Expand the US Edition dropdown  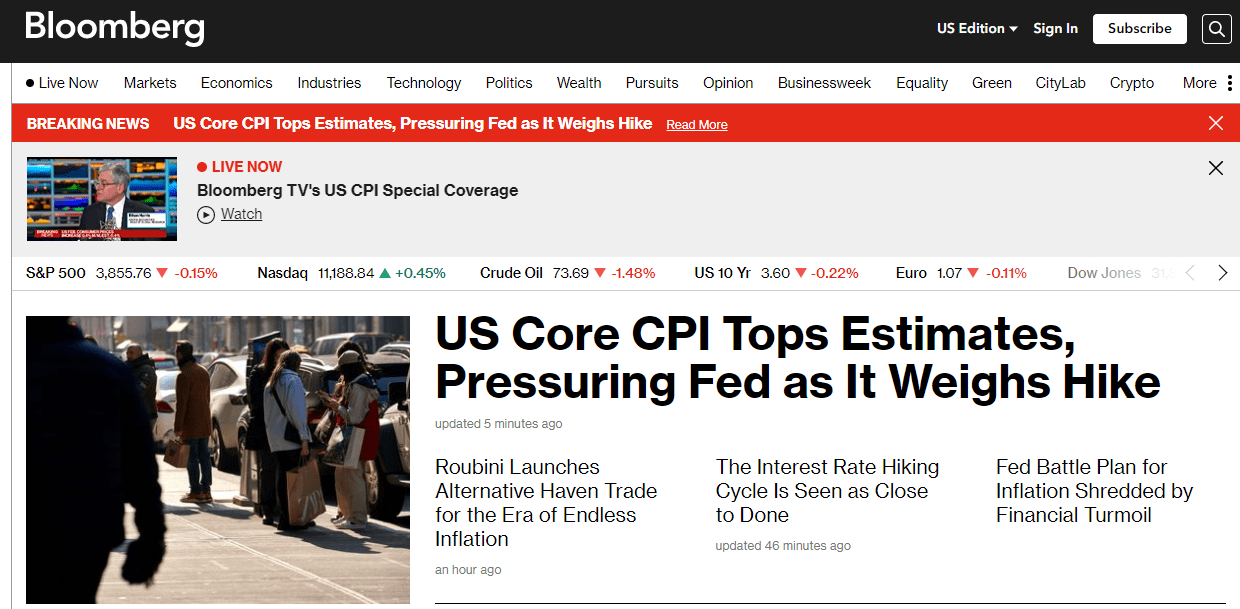pos(977,29)
